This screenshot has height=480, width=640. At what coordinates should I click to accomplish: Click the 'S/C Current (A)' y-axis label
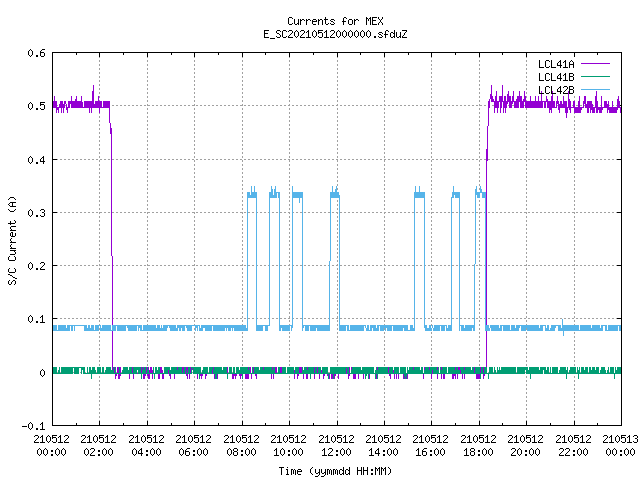(12, 240)
